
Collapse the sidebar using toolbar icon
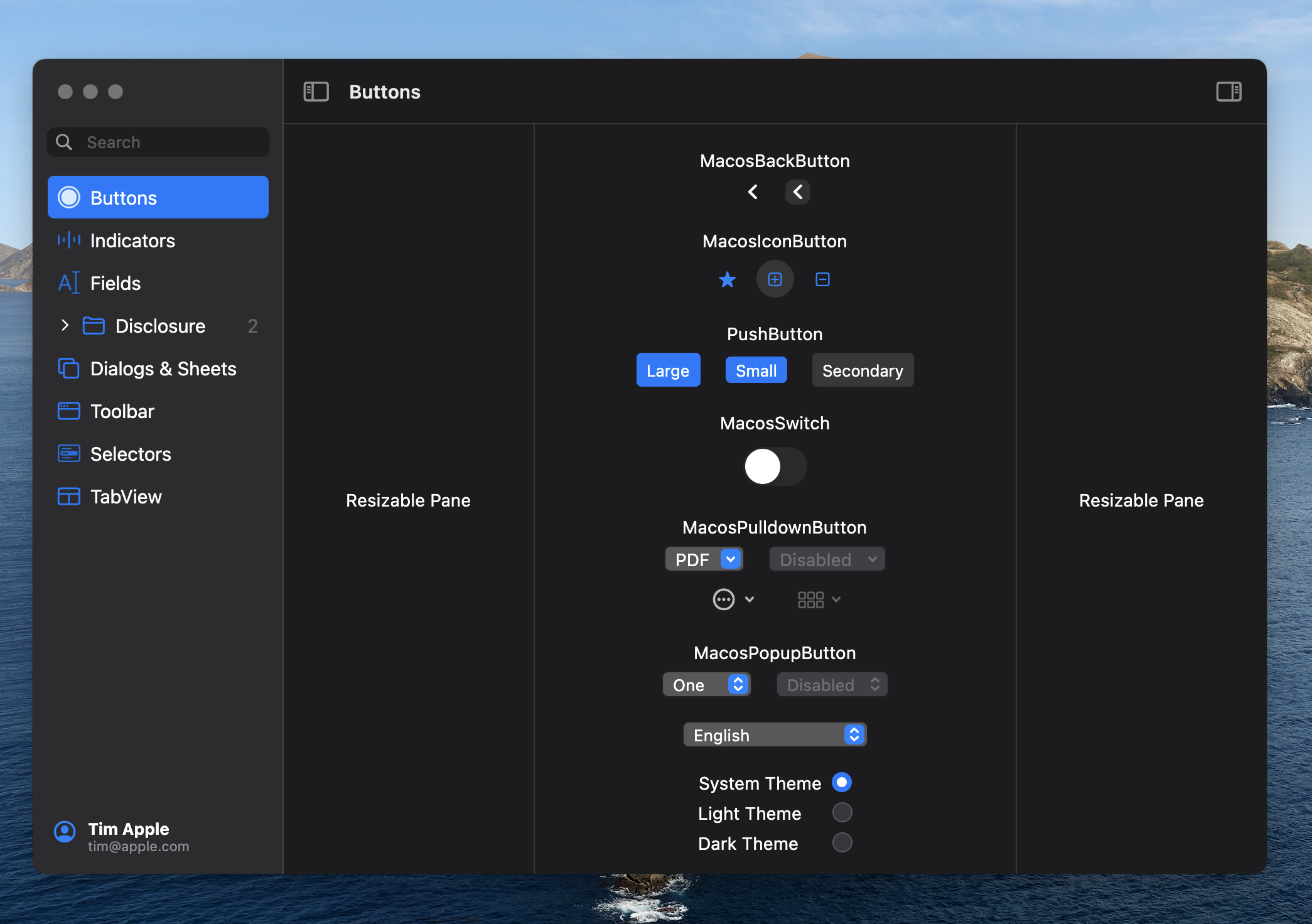(316, 91)
